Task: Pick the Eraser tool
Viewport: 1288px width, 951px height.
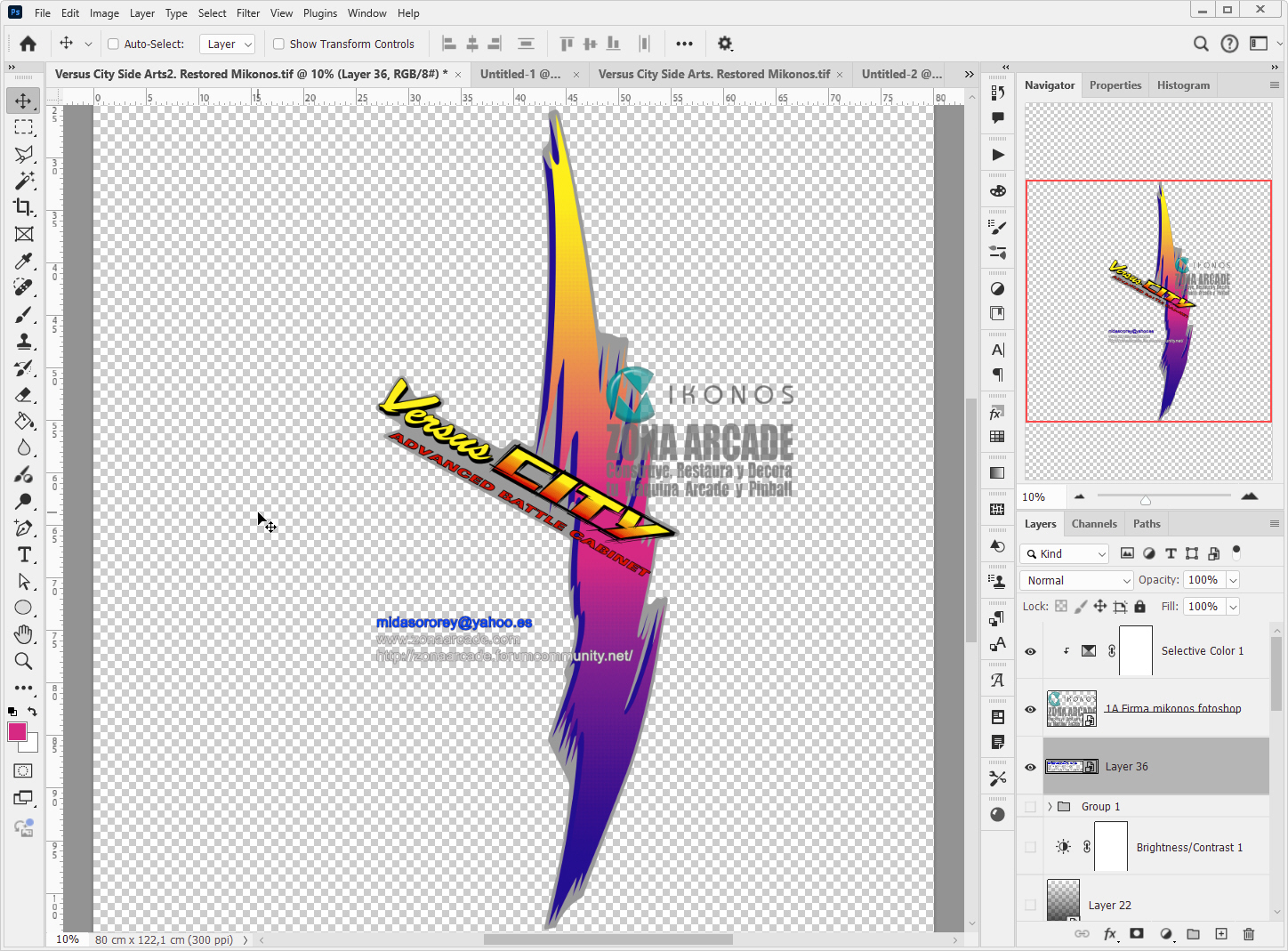Action: (24, 394)
